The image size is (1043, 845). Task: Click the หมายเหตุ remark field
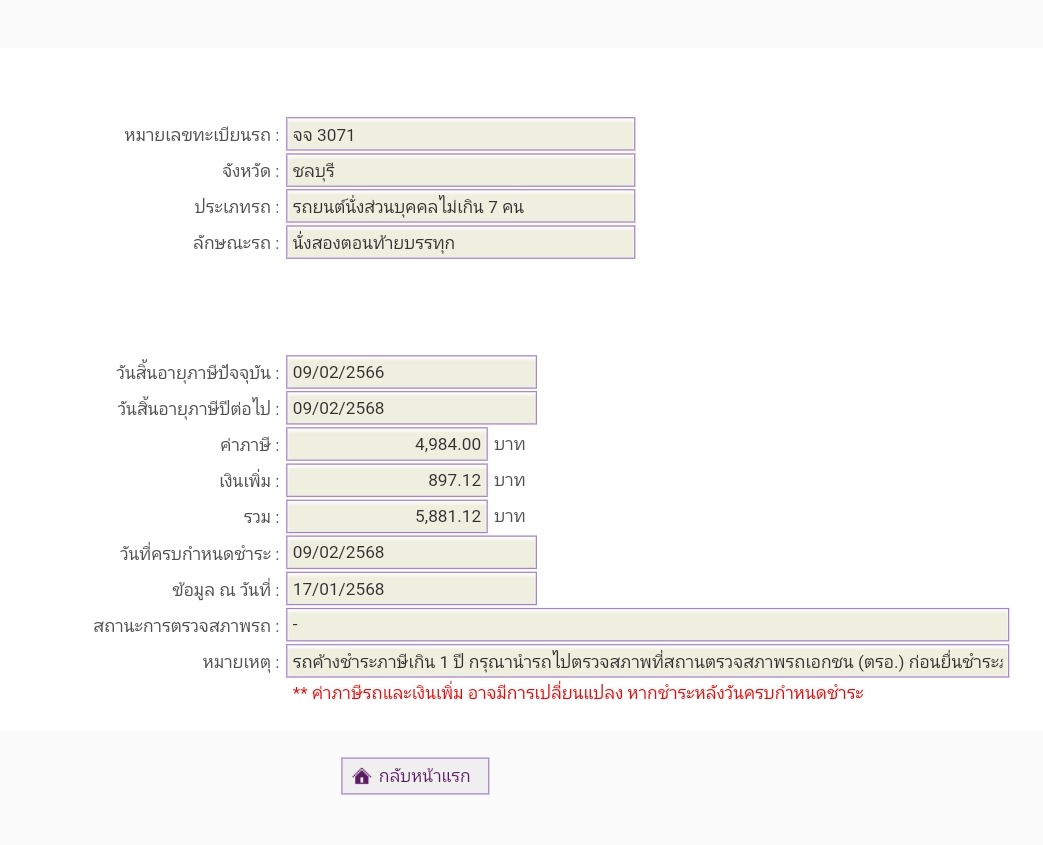647,661
